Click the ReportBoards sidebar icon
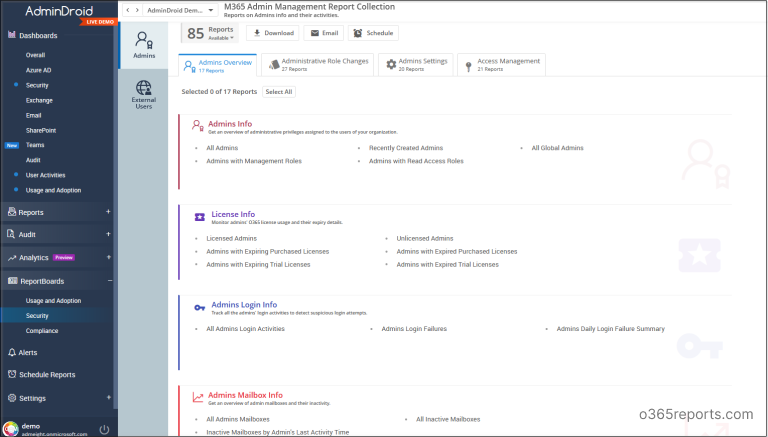 13,281
